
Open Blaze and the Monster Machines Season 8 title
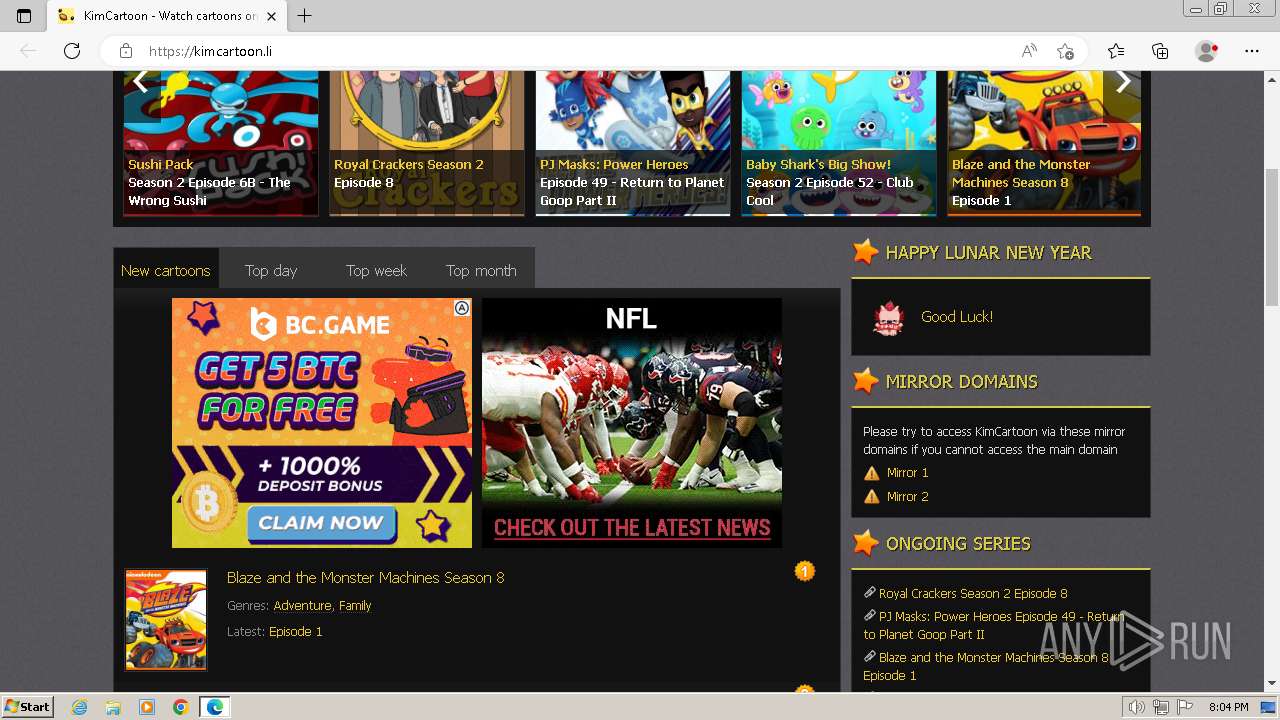click(x=365, y=578)
